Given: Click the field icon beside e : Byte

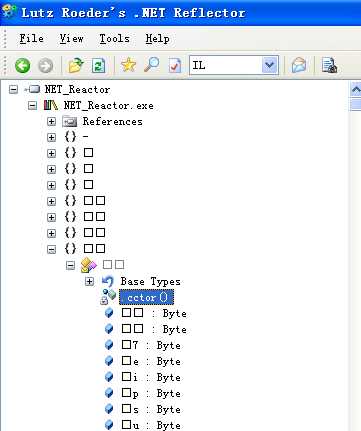Looking at the screenshot, I should (109, 361).
